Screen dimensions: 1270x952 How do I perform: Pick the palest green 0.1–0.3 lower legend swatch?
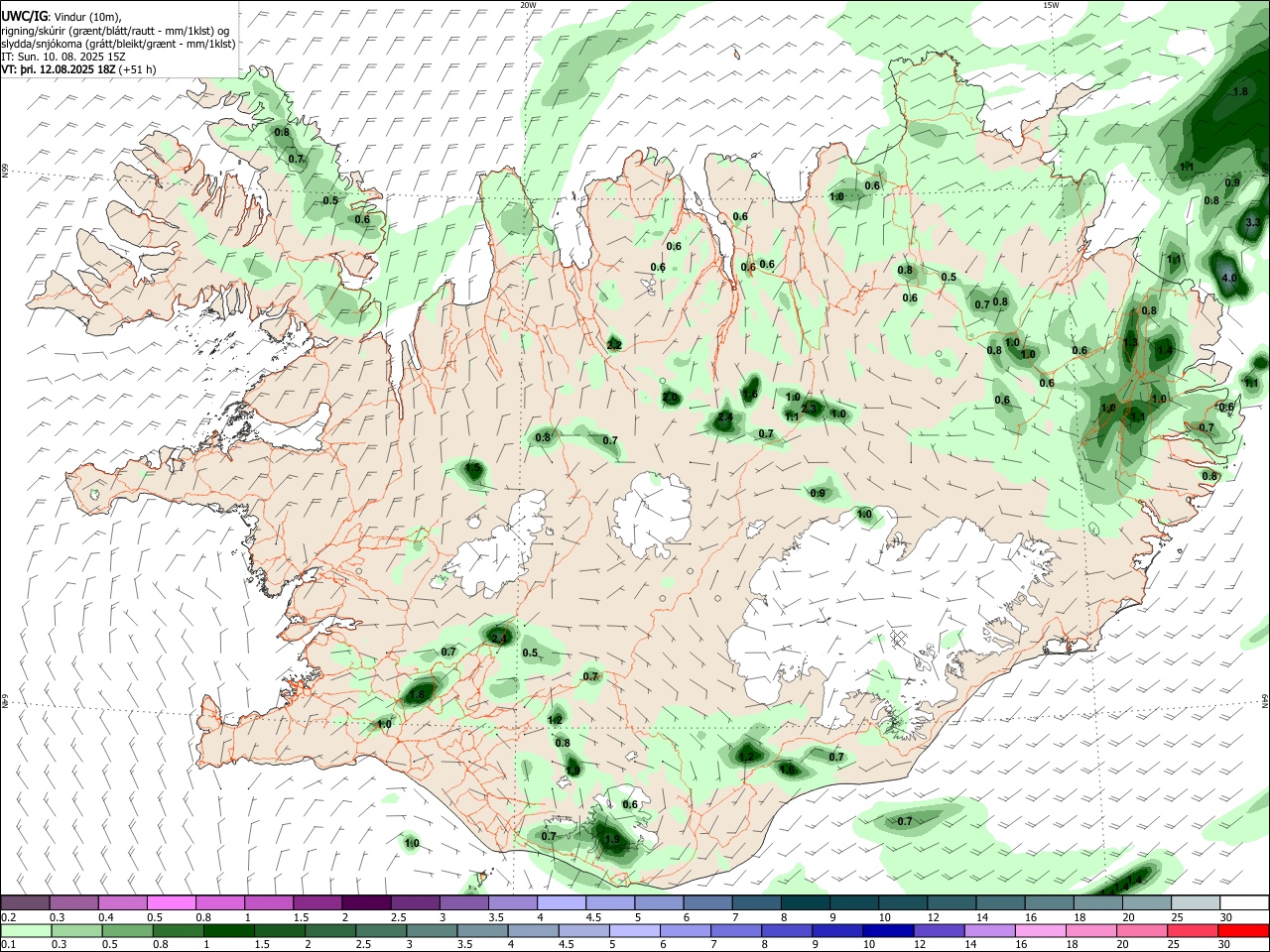(x=25, y=930)
